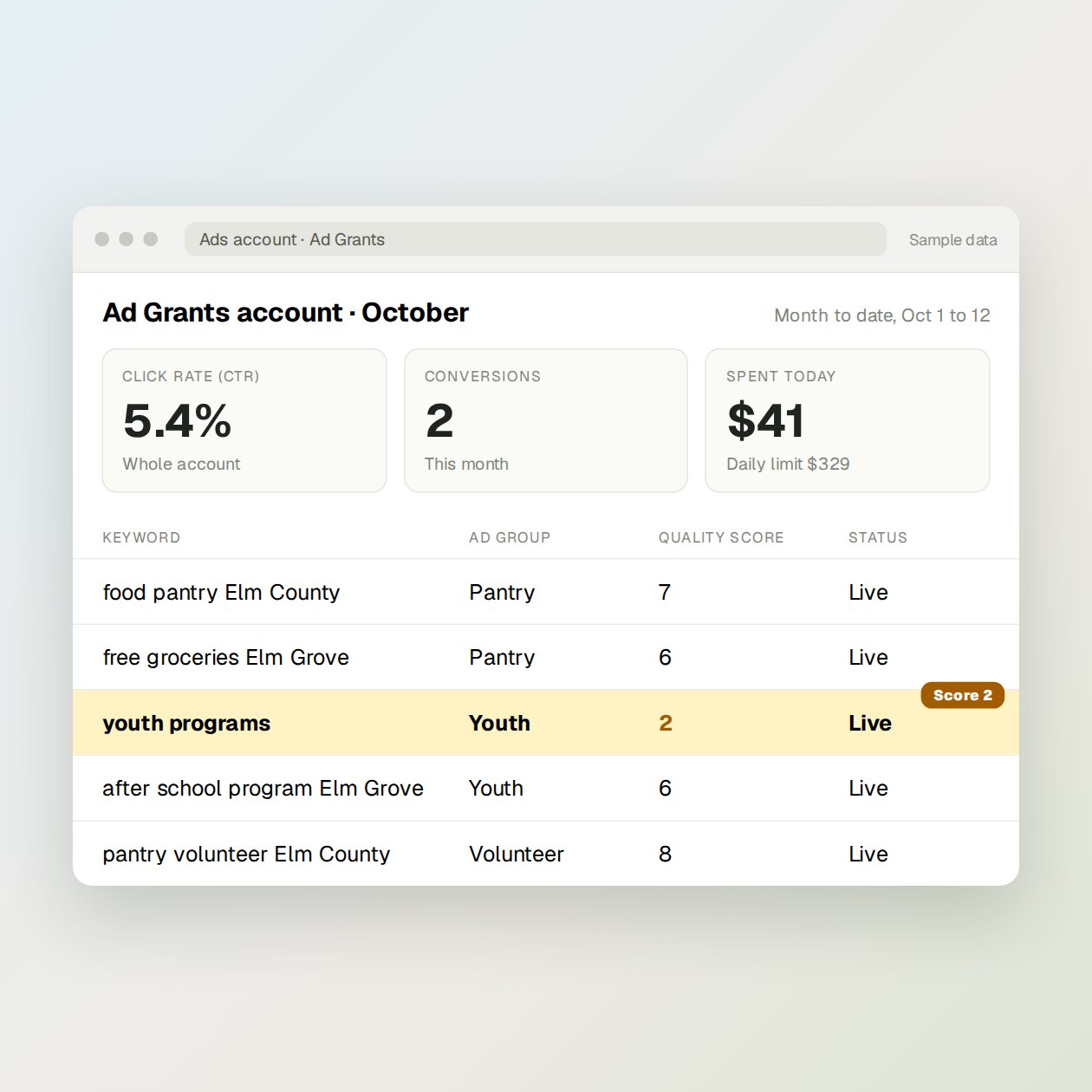Click the Daily limit $329 text
1092x1092 pixels.
point(788,464)
